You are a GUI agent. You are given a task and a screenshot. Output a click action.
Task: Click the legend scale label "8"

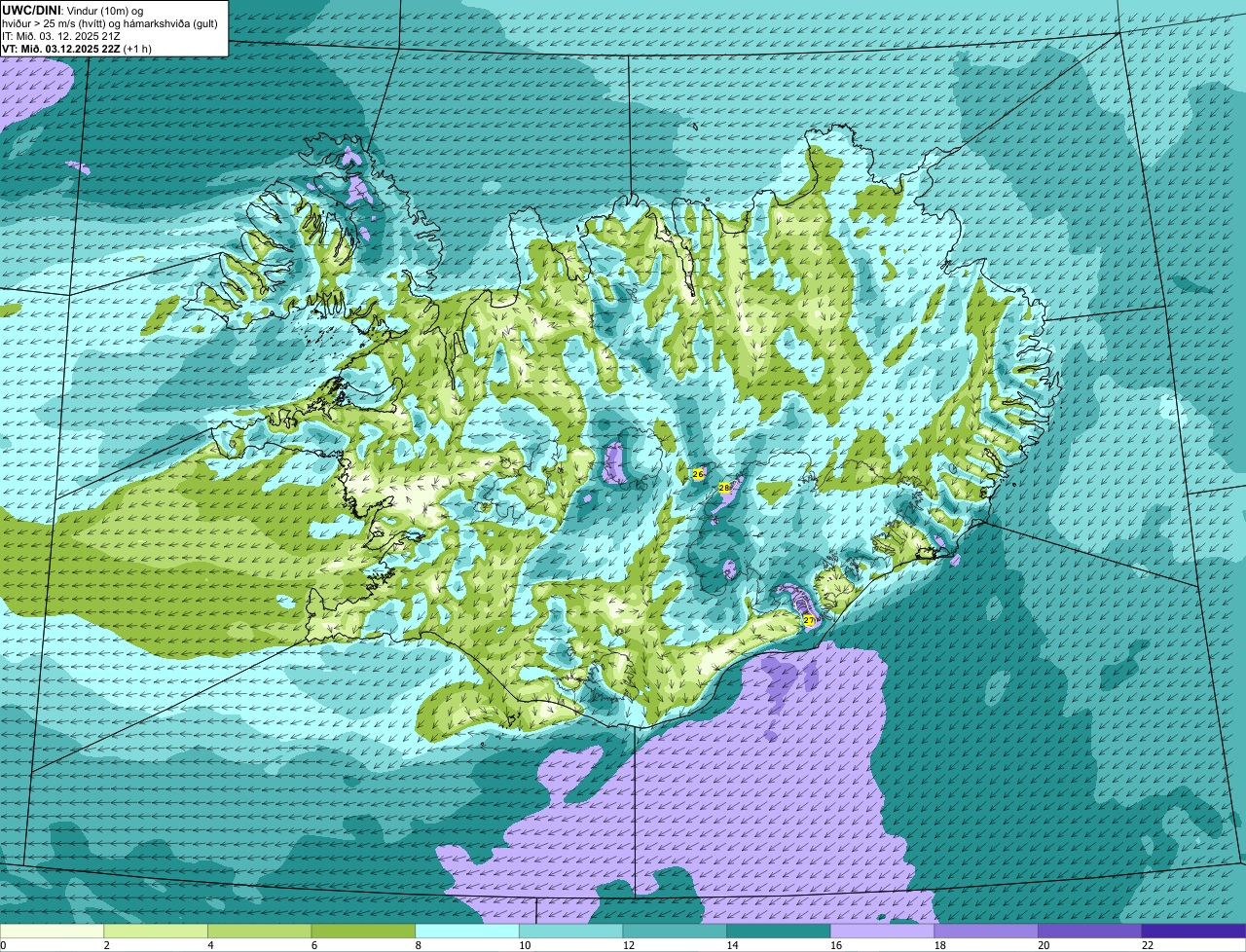[418, 945]
